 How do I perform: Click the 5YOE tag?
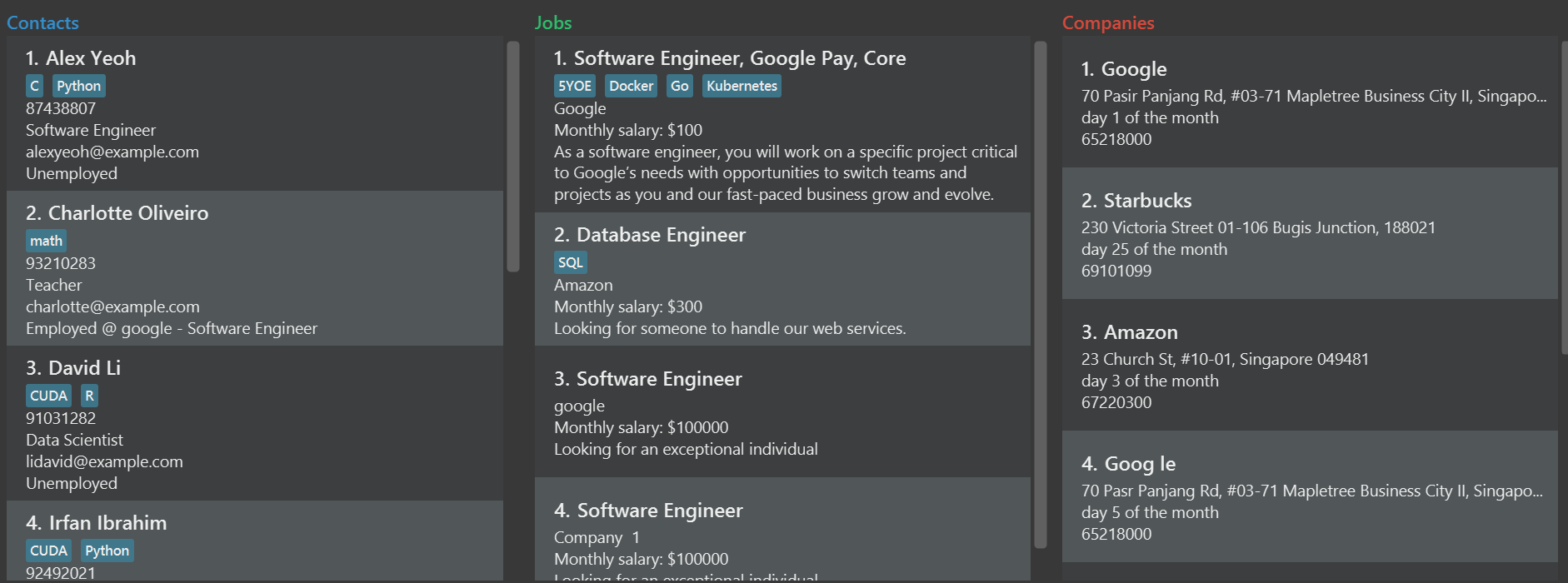(575, 86)
